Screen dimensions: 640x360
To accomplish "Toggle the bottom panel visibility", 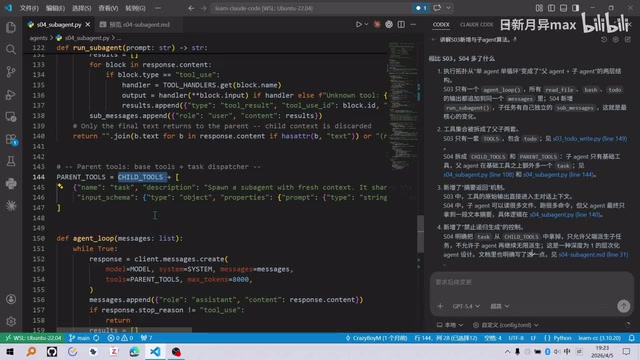I will pyautogui.click(x=563, y=8).
